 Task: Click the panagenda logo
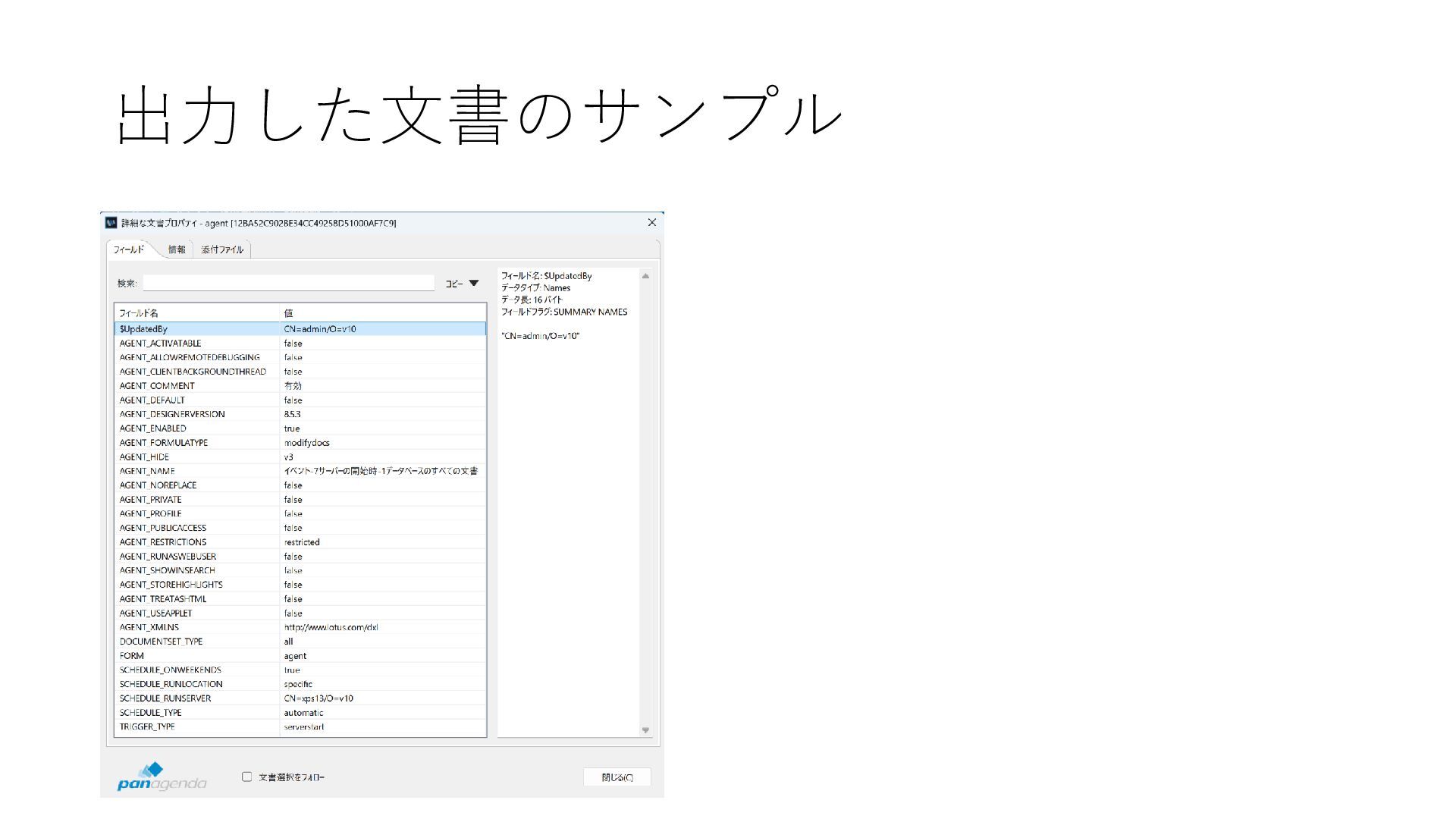[x=162, y=777]
